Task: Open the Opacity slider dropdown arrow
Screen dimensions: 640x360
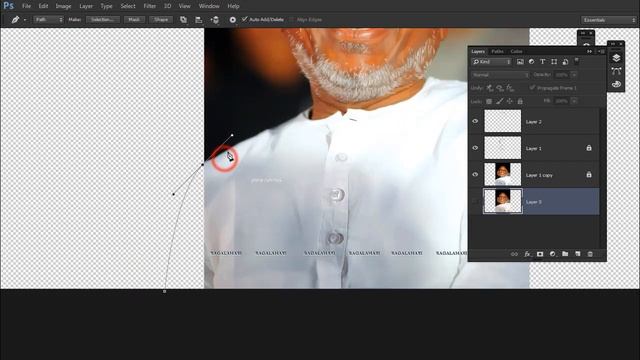Action: [x=574, y=75]
